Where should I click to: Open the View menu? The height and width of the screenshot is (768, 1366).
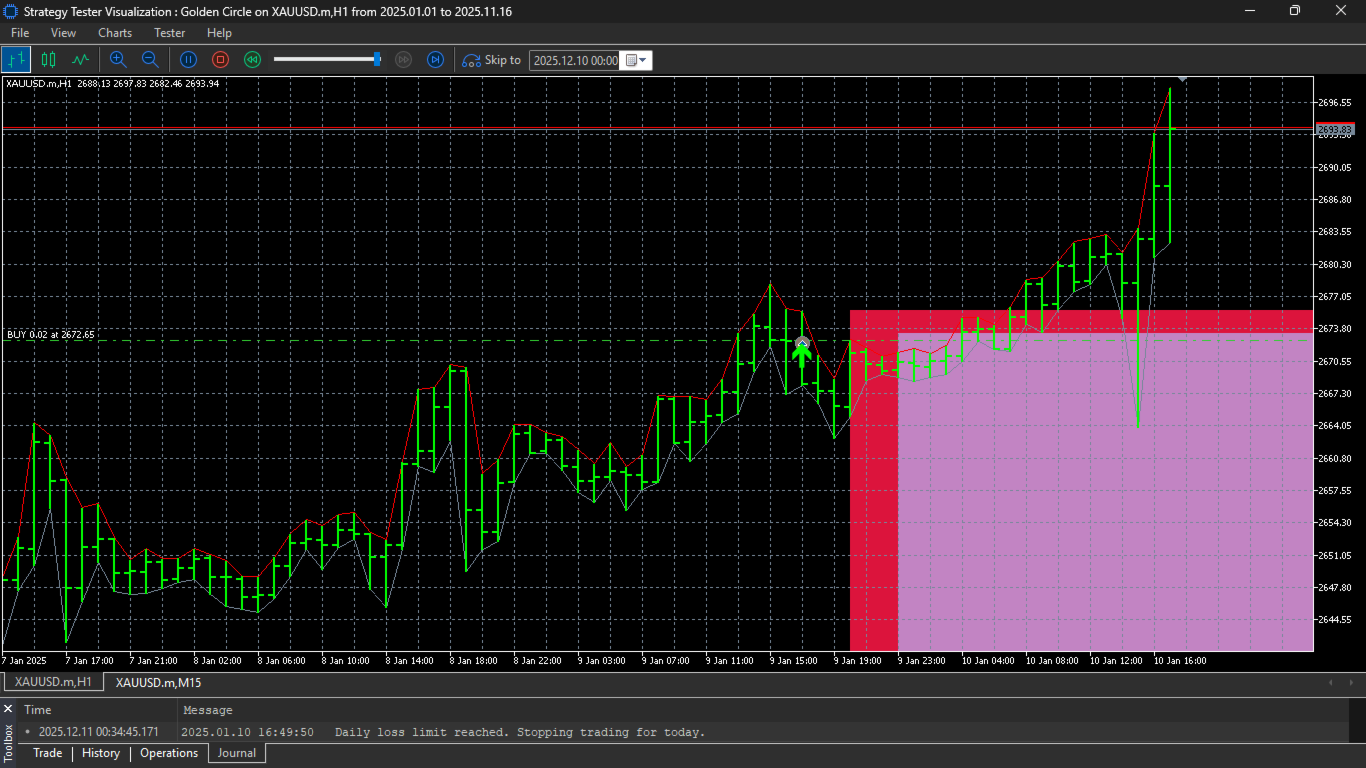63,33
